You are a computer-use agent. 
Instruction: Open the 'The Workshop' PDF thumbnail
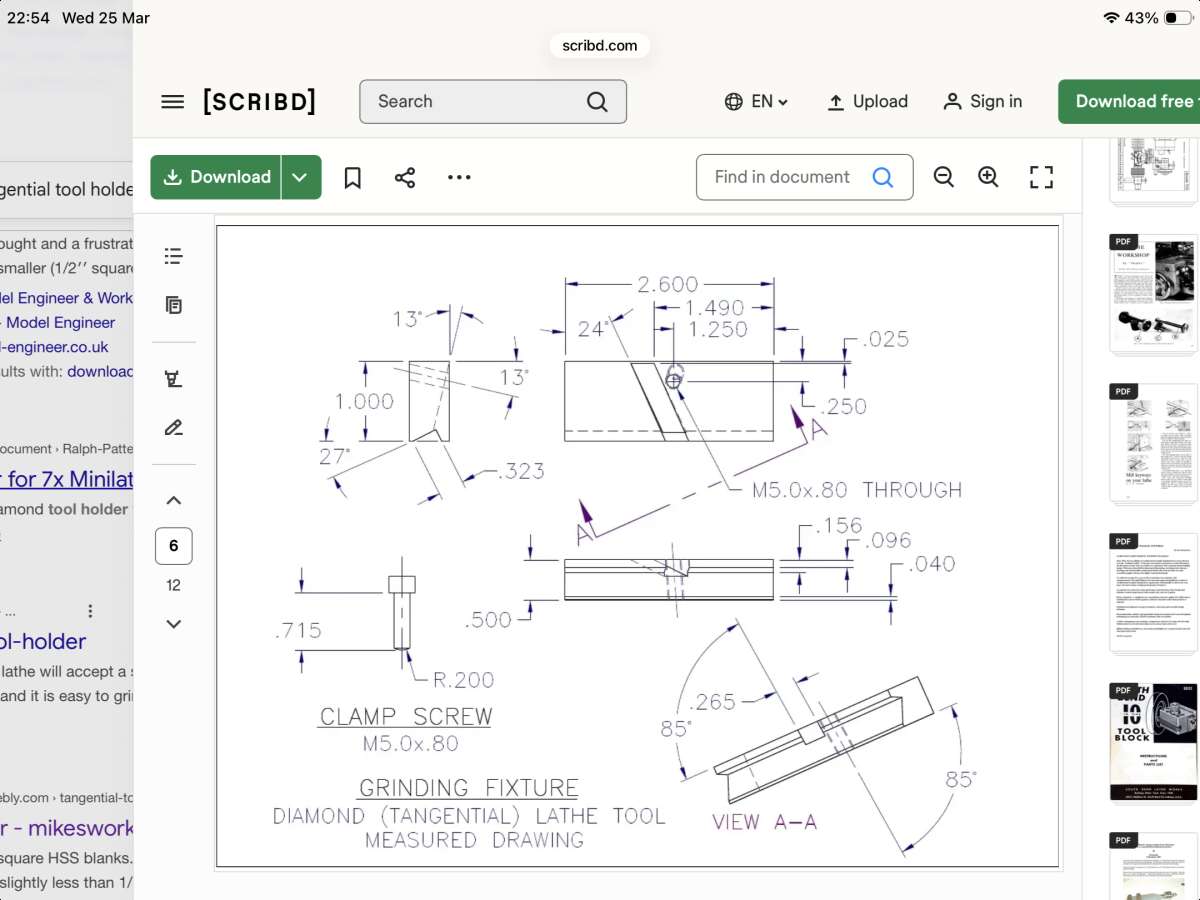point(1153,294)
